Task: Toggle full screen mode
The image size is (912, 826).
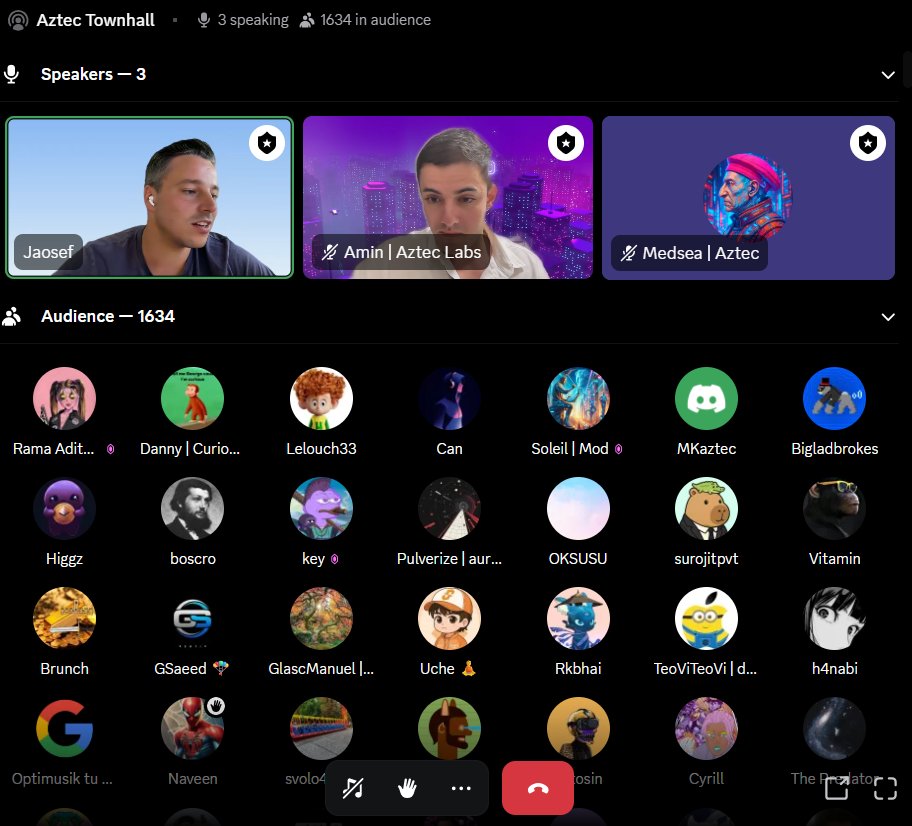Action: pos(885,789)
